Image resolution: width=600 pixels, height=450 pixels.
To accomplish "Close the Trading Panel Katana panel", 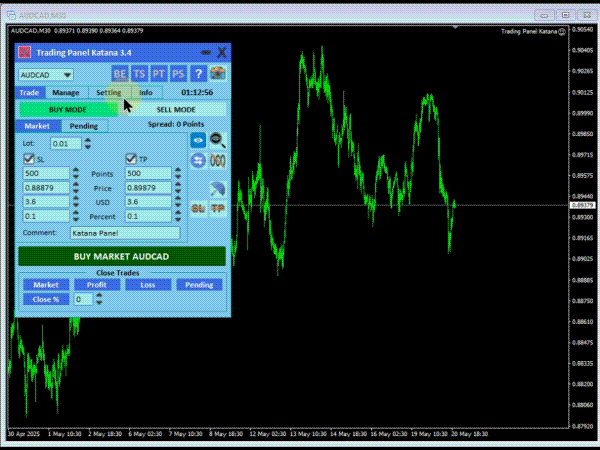I will coord(222,52).
